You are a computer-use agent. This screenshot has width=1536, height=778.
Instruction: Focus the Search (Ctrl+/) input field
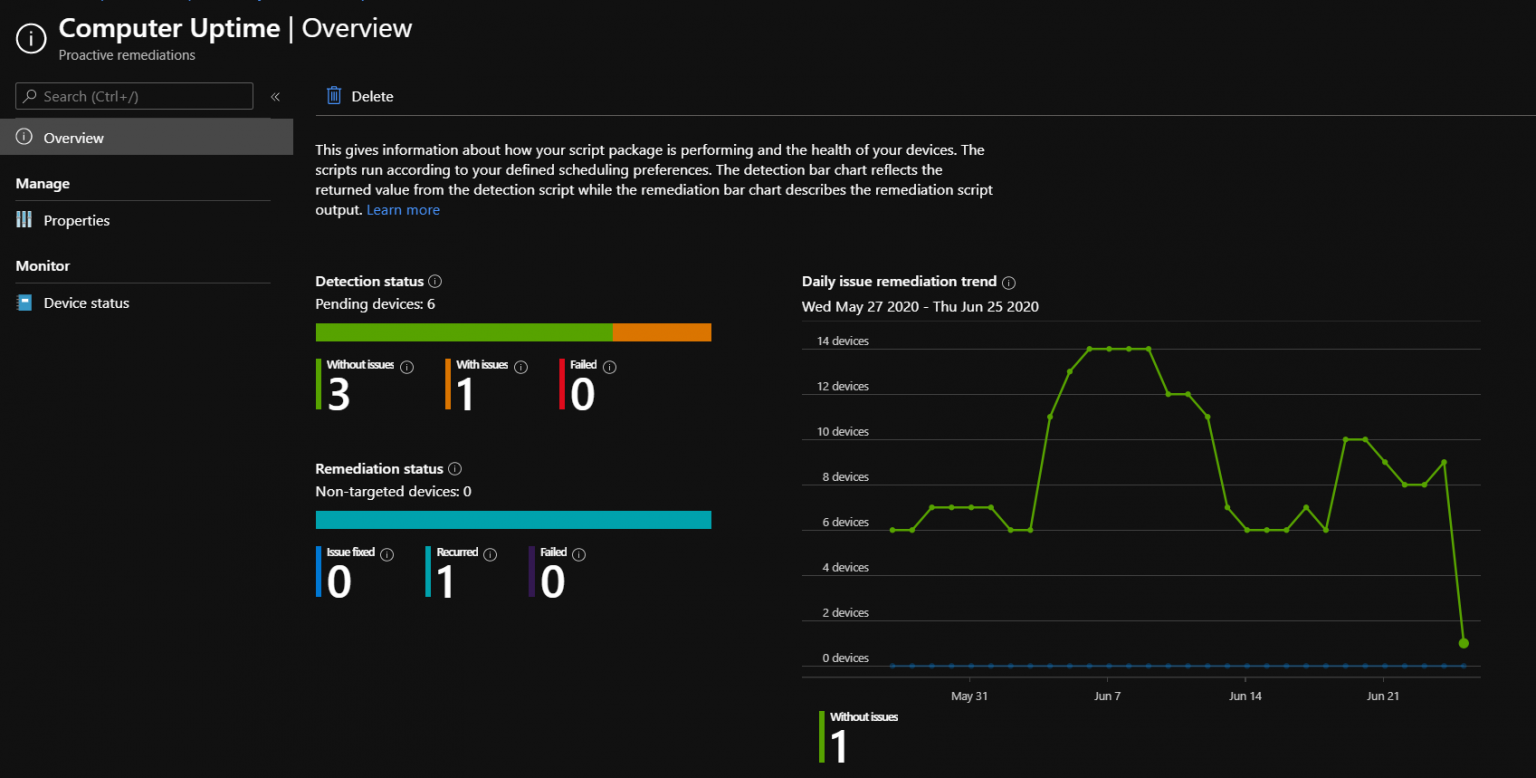point(134,96)
